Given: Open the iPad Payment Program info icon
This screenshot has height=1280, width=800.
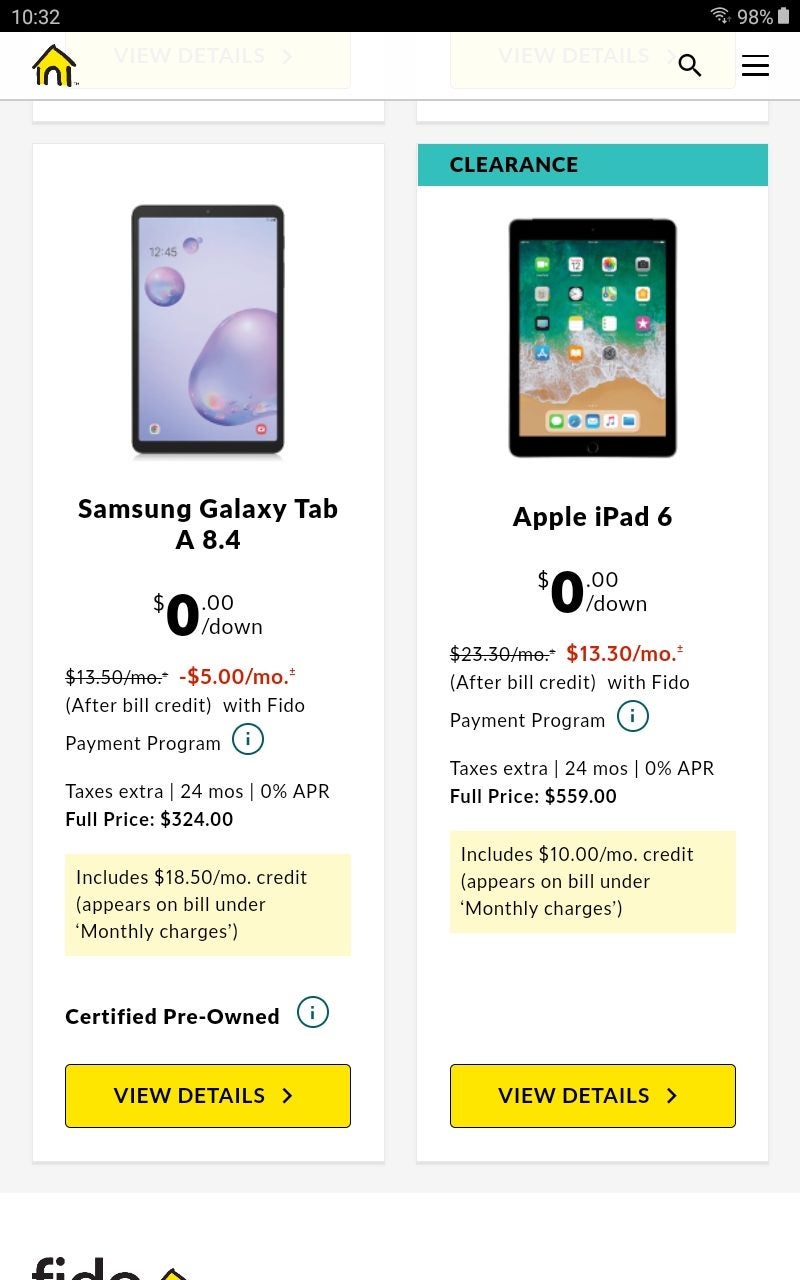Looking at the screenshot, I should (632, 716).
